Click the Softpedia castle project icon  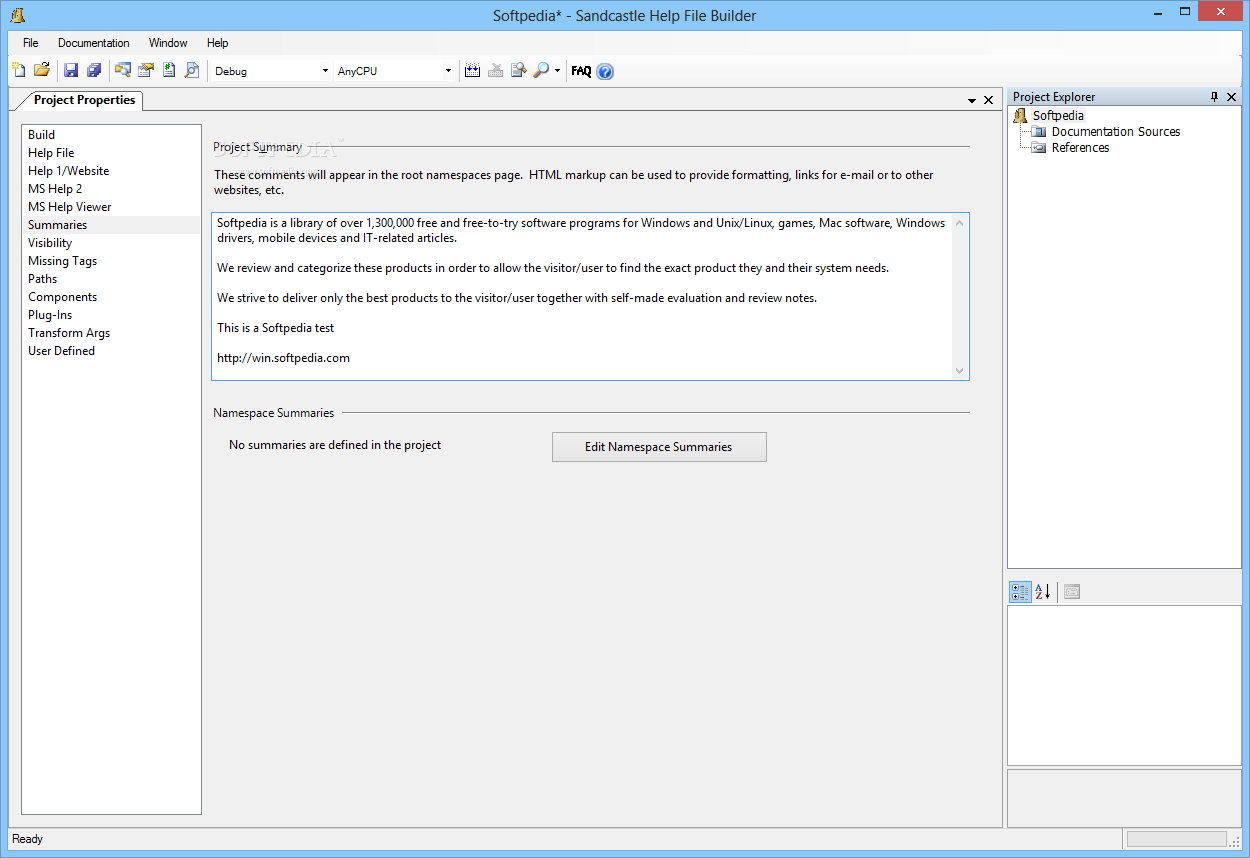(1021, 116)
